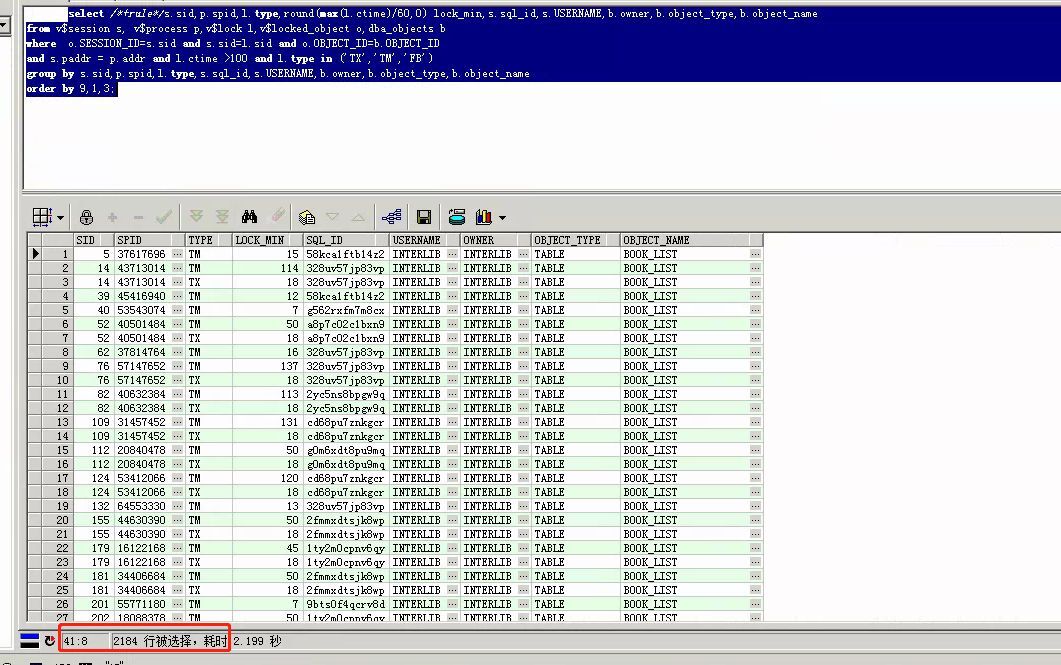Select SID cell 201 in row 26
Viewport: 1061px width, 665px height.
[x=94, y=604]
